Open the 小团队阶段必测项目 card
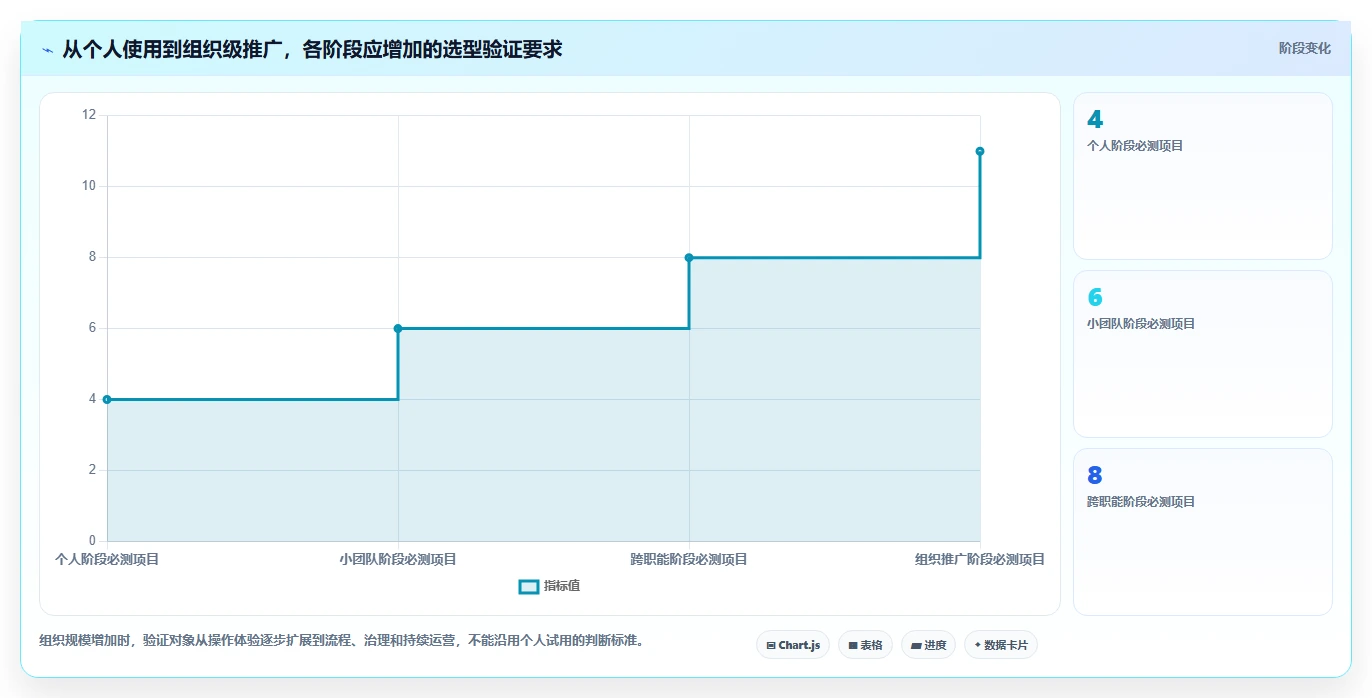The width and height of the screenshot is (1372, 698). click(x=1202, y=354)
